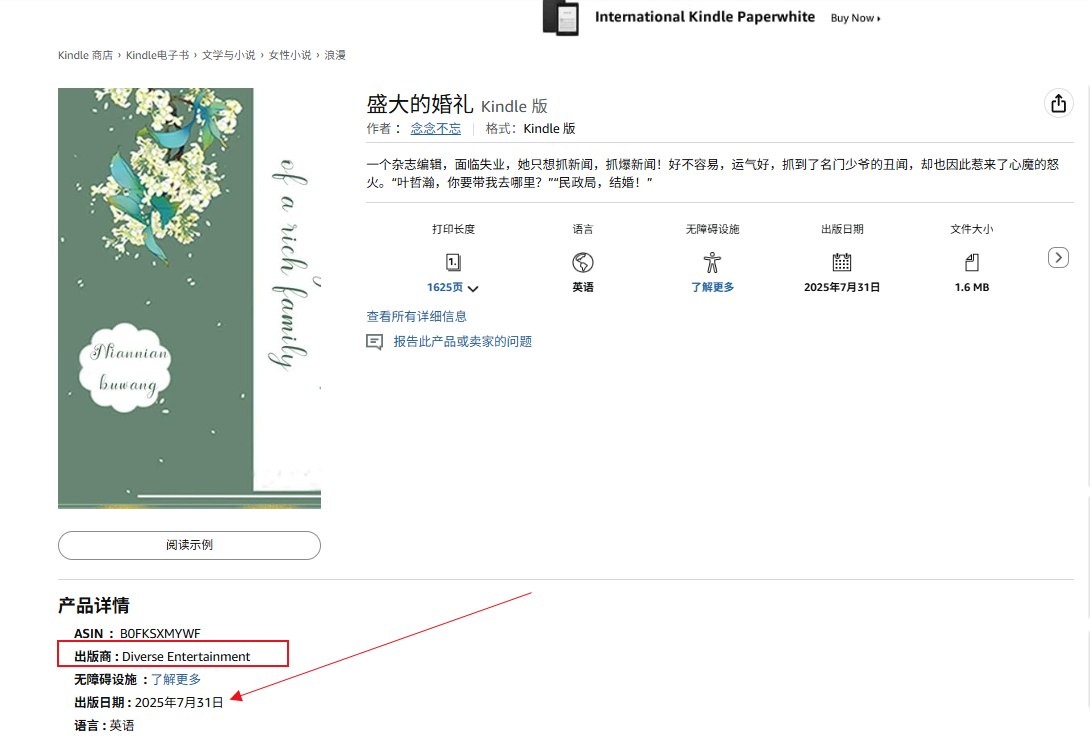This screenshot has width=1090, height=737.
Task: Click the print length page icon
Action: point(453,262)
